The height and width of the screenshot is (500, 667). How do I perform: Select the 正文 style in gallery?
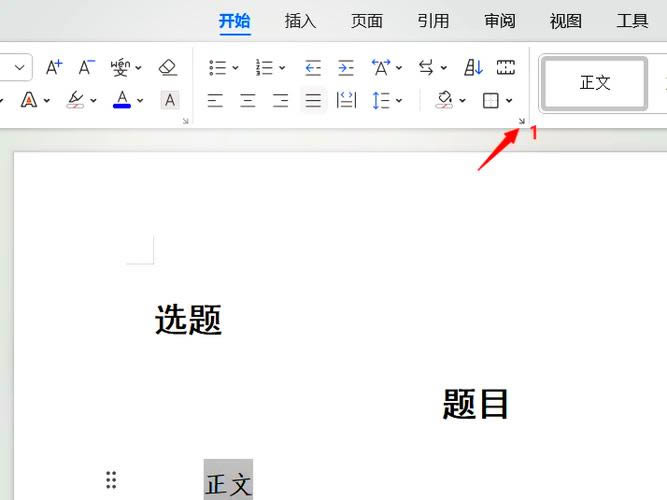tap(595, 83)
